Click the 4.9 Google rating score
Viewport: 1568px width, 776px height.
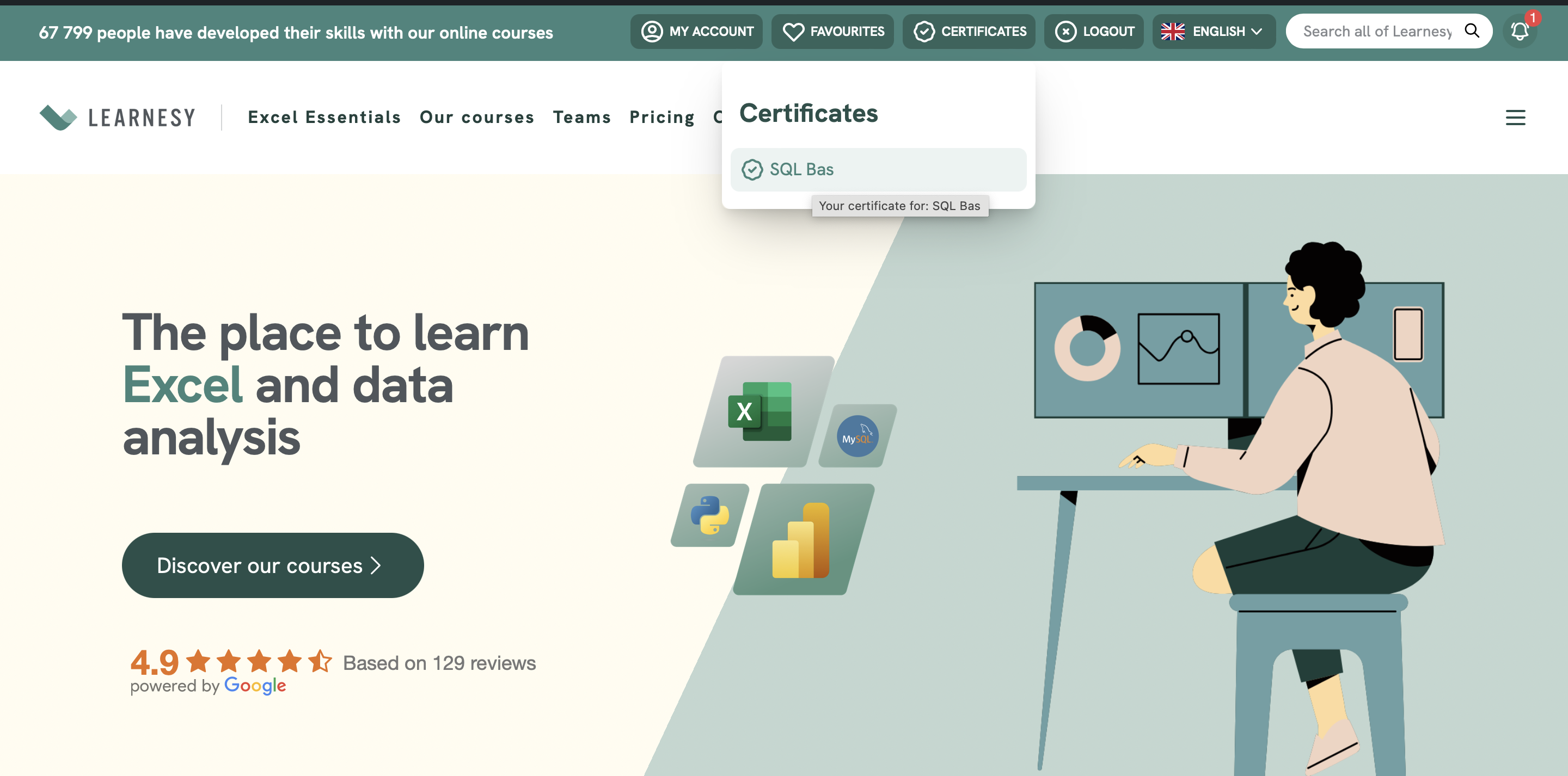point(154,662)
